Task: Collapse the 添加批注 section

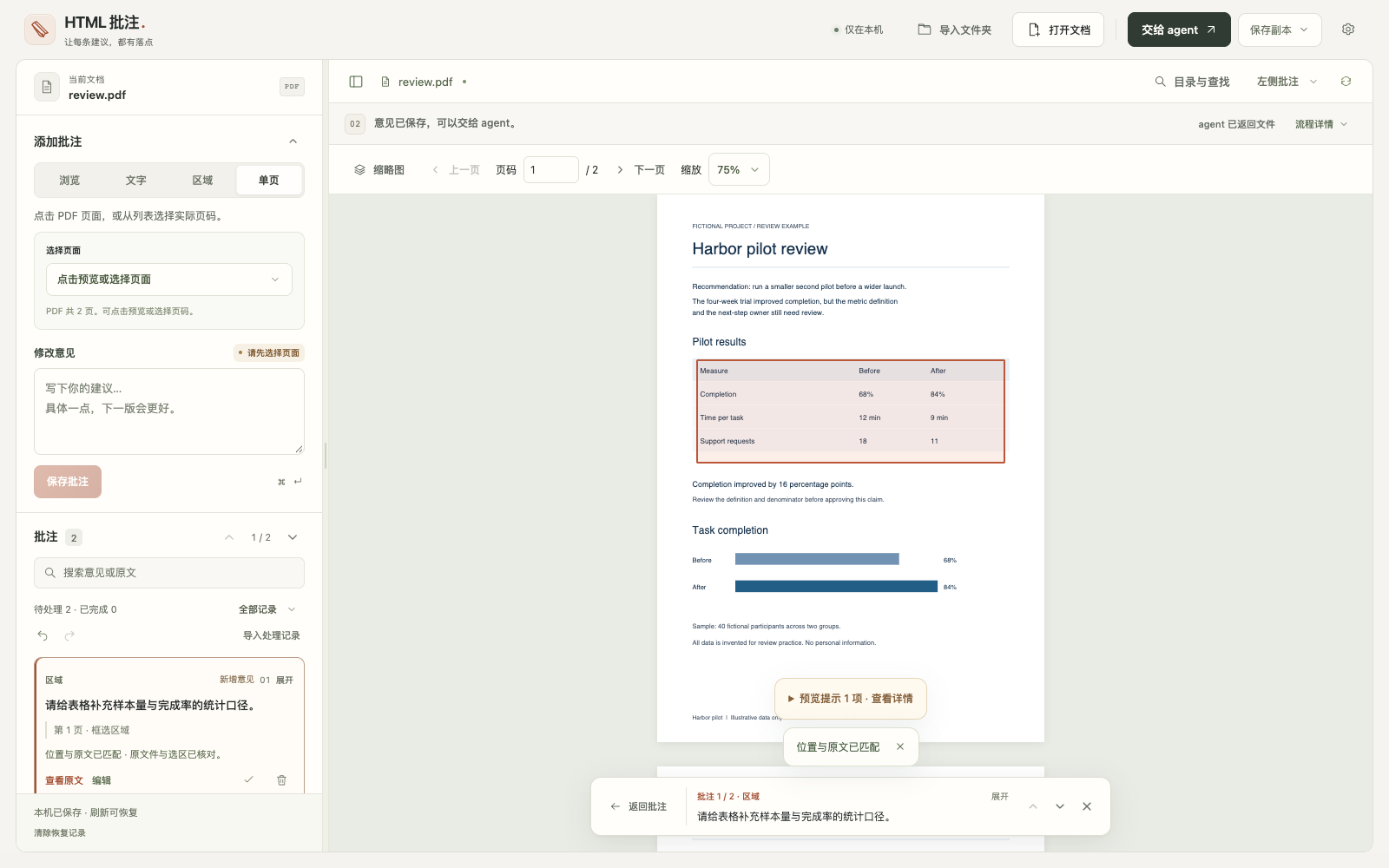Action: pos(293,141)
